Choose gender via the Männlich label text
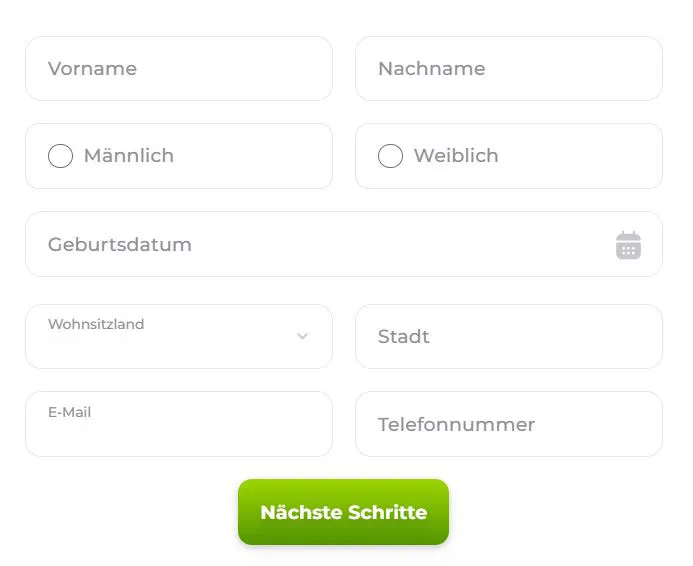 tap(129, 156)
